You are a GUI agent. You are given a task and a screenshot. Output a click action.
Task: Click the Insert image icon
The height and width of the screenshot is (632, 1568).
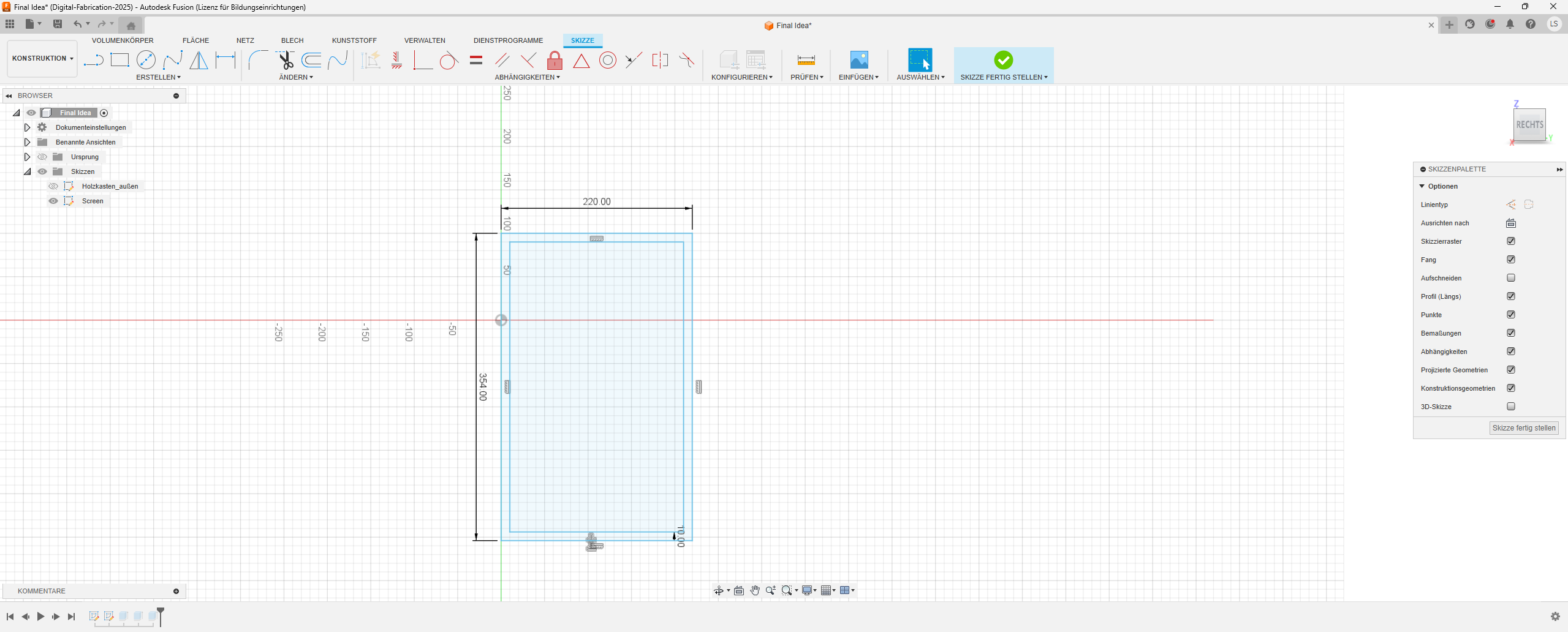pyautogui.click(x=859, y=60)
